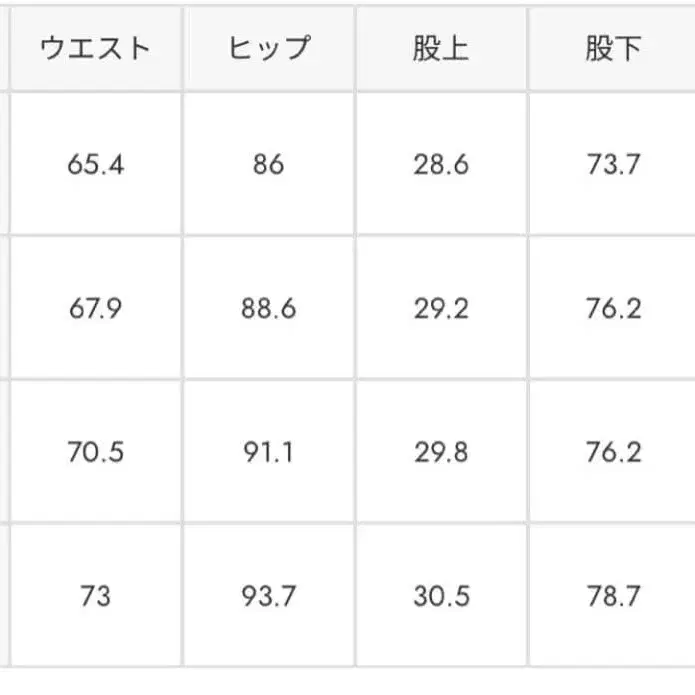Click 76.2 inseam in the 67.9 waist row

click(613, 308)
